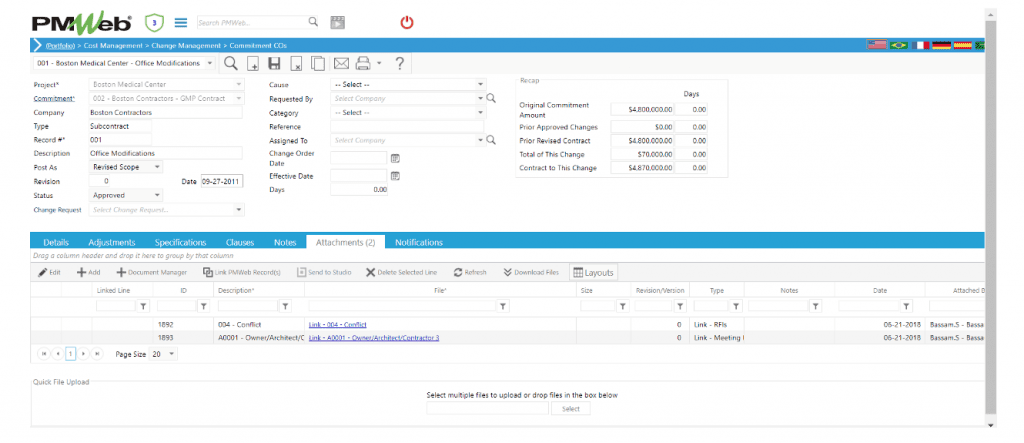
Task: Open the hamburger main menu
Action: 181,23
